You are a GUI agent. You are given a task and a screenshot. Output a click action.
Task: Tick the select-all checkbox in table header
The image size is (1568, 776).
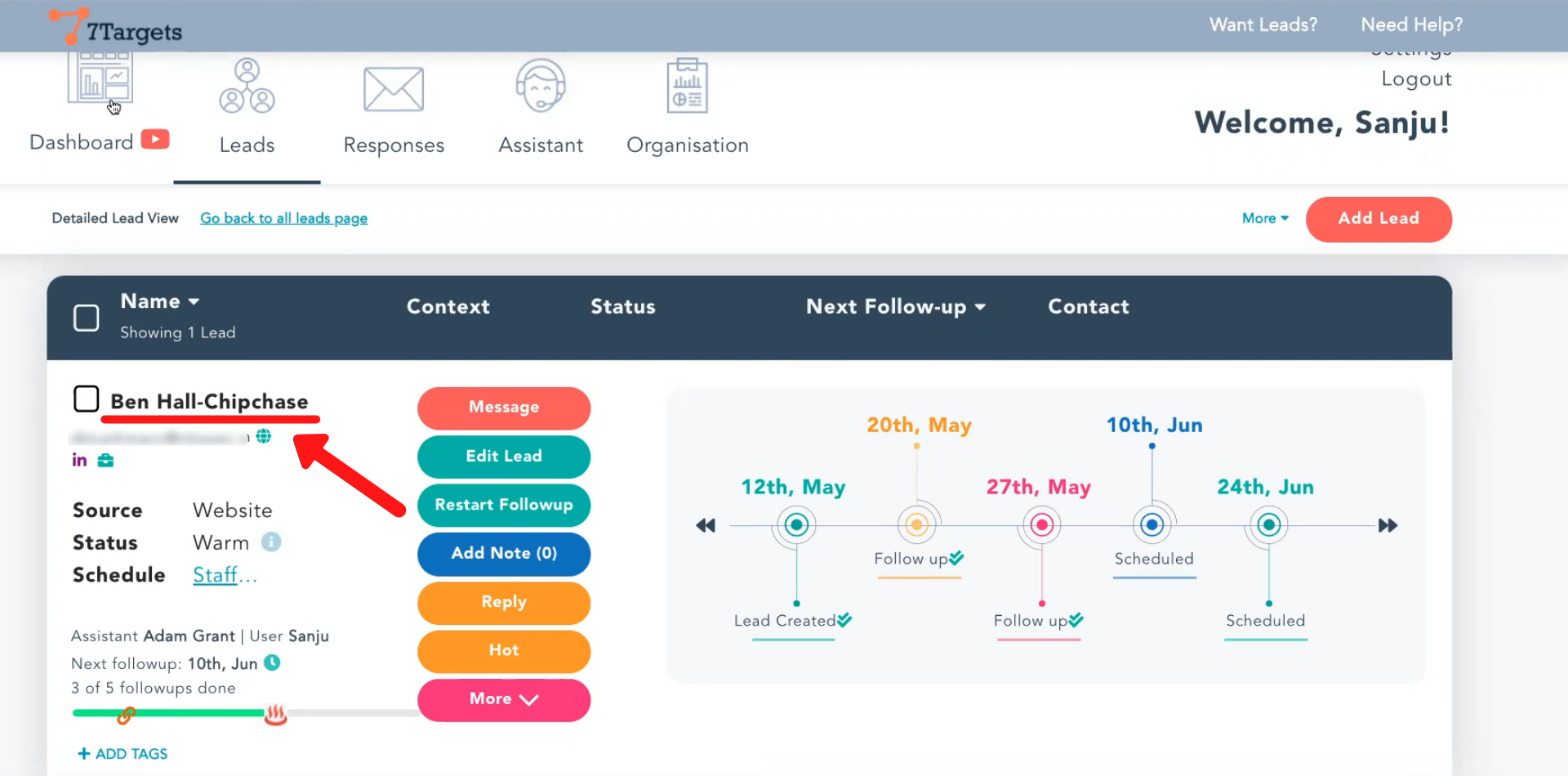point(87,318)
